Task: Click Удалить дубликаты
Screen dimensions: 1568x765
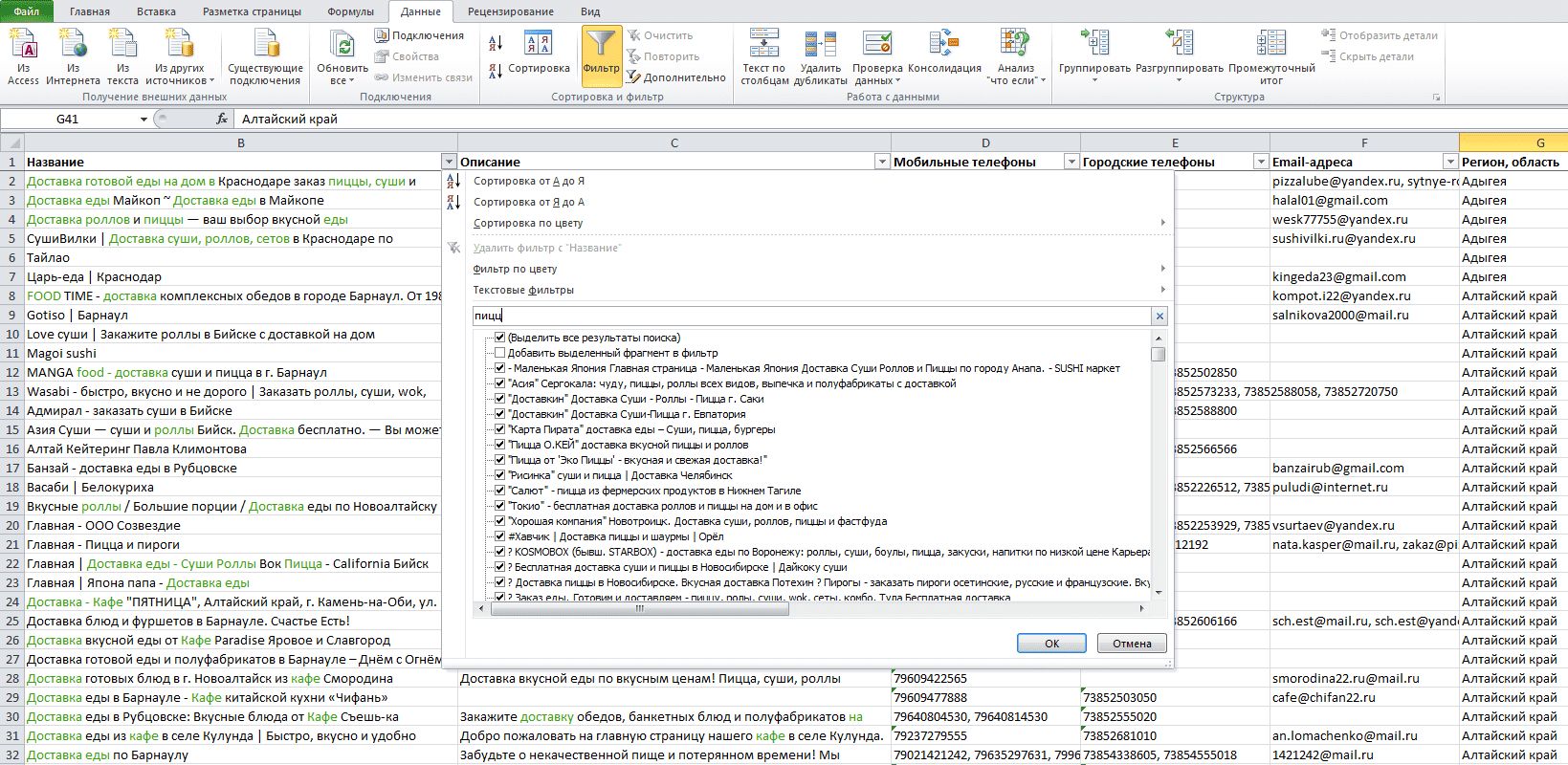Action: coord(820,56)
